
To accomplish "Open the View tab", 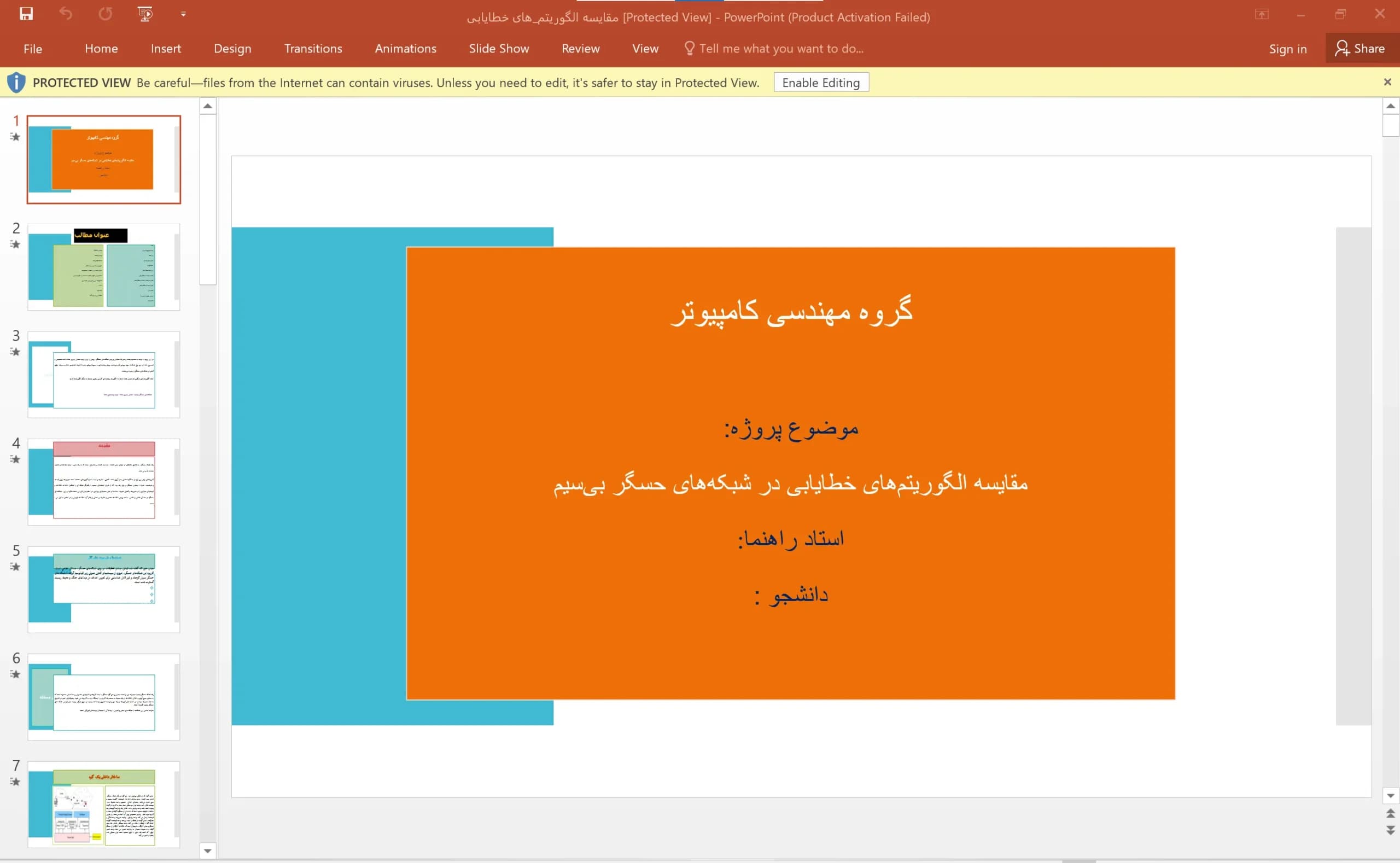I will point(645,49).
